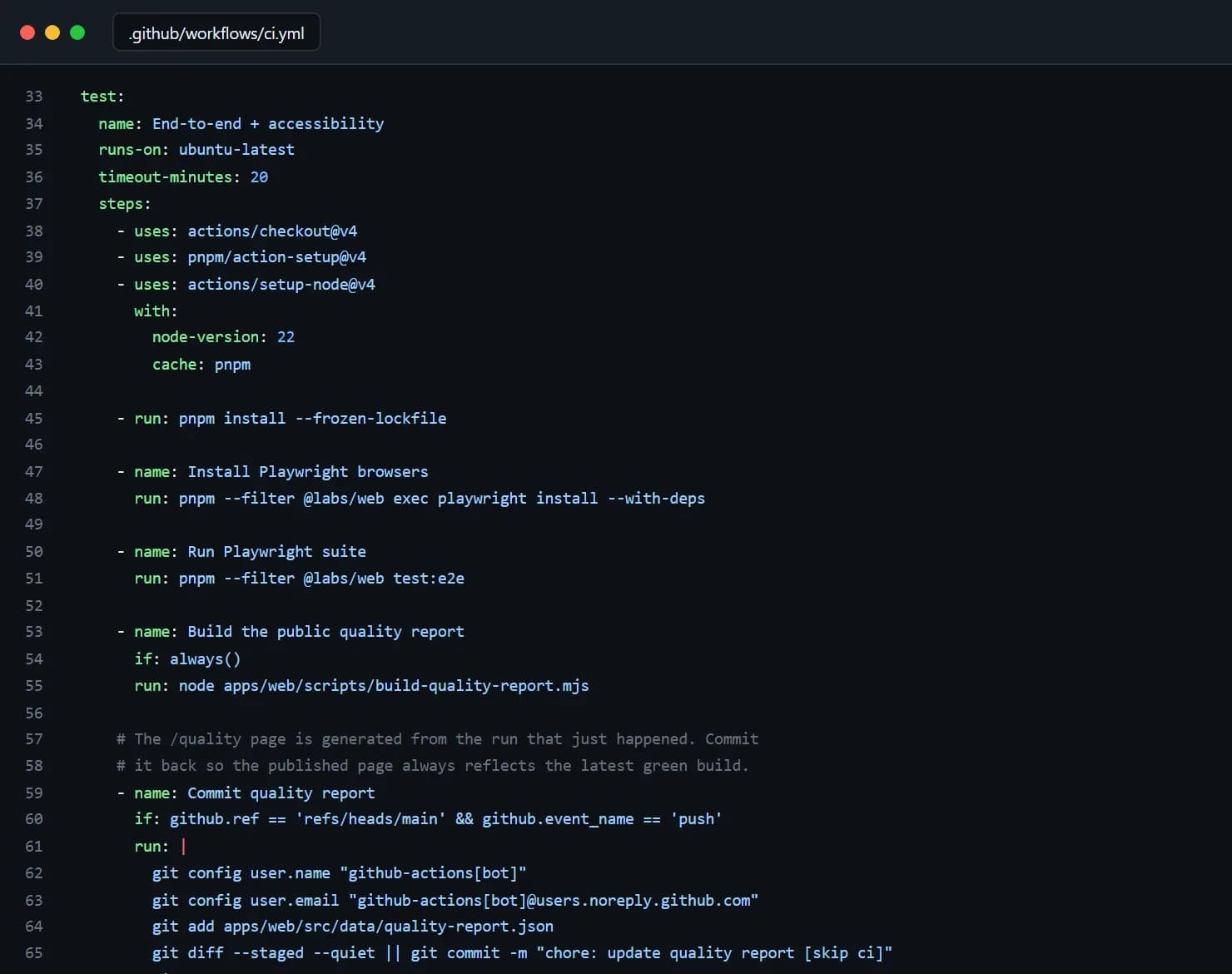Click line number 44 in gutter
This screenshot has width=1232, height=974.
(x=34, y=391)
